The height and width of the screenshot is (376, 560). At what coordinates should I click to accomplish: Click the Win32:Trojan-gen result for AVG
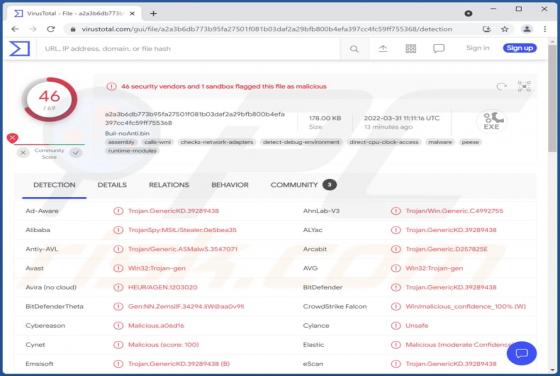[x=434, y=268]
